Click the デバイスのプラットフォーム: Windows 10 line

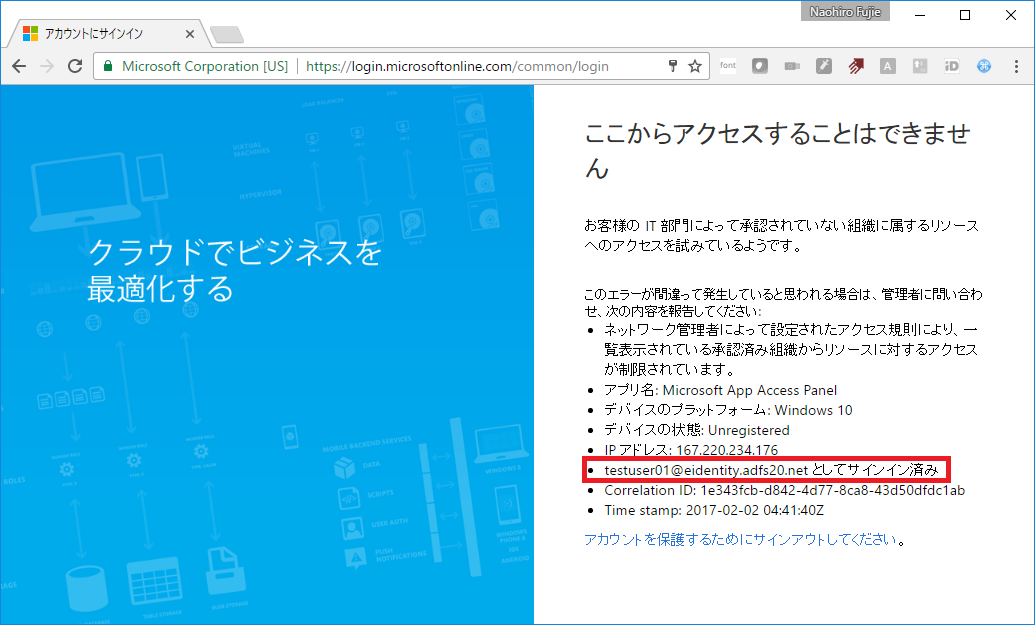(728, 410)
